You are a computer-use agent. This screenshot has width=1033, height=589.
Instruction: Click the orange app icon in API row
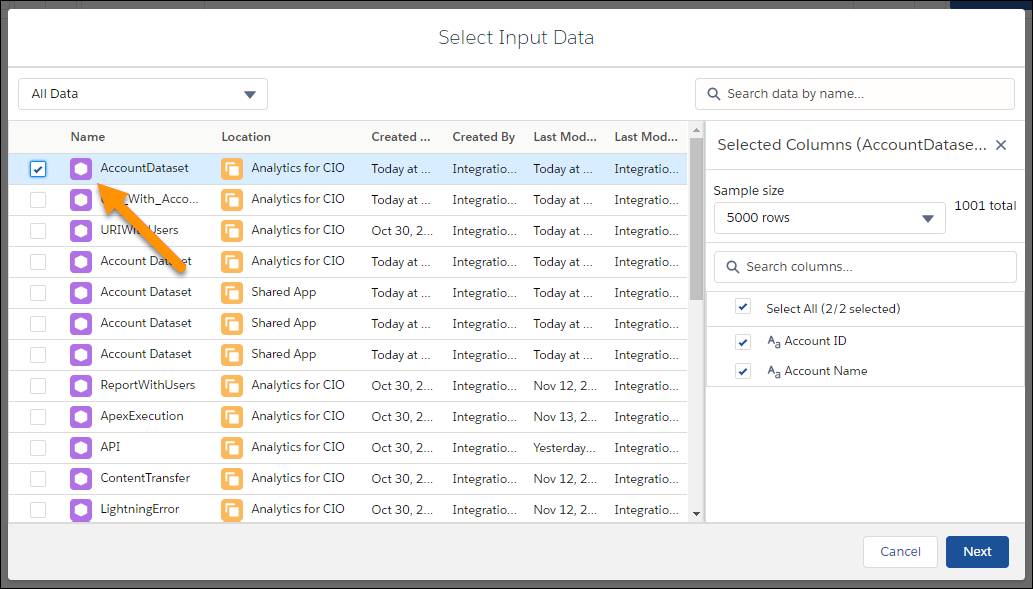pyautogui.click(x=232, y=447)
